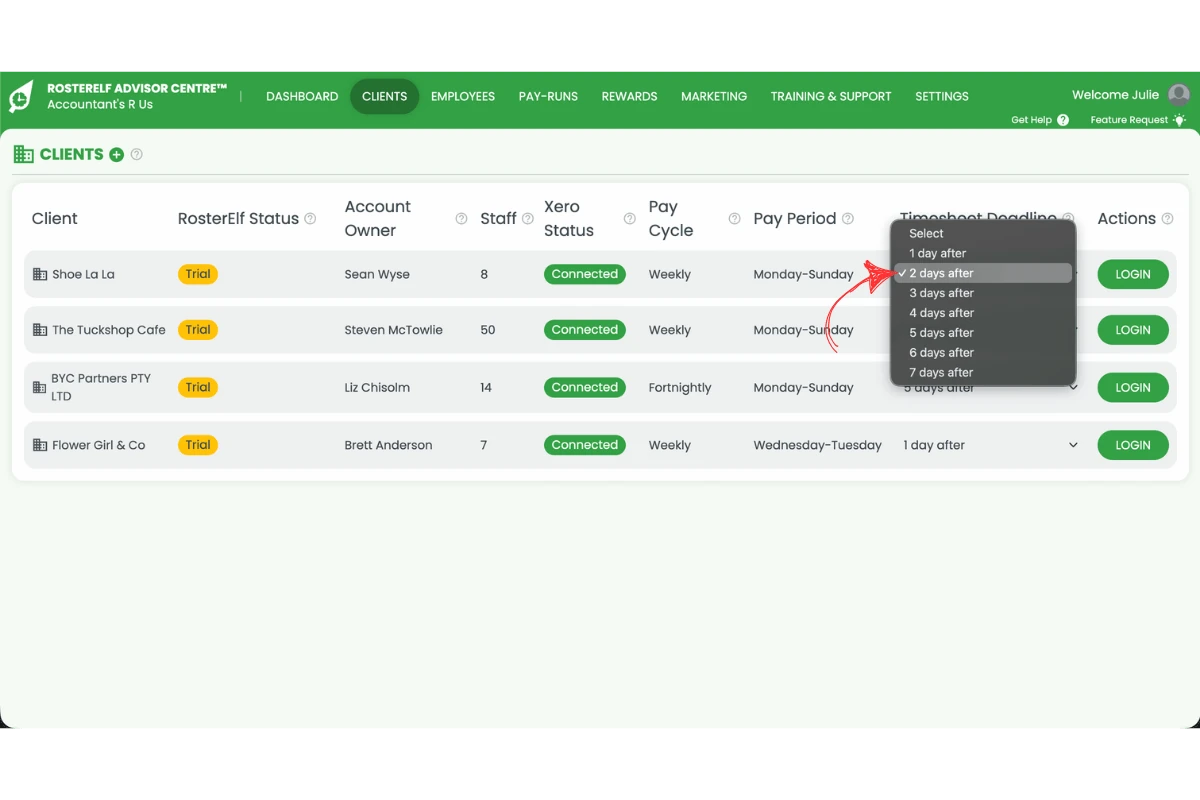
Task: Click the Get Help question mark icon
Action: [1063, 120]
